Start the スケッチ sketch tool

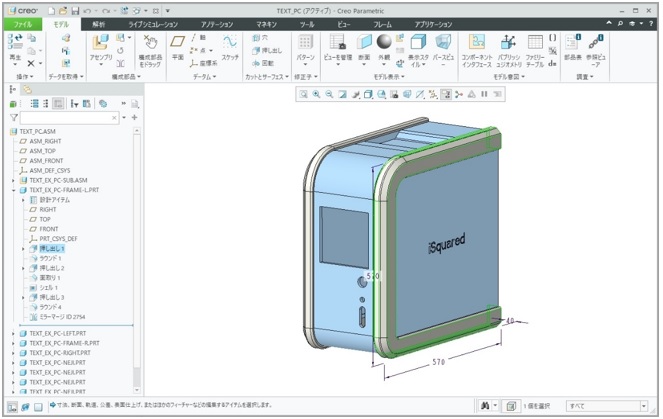tap(230, 47)
